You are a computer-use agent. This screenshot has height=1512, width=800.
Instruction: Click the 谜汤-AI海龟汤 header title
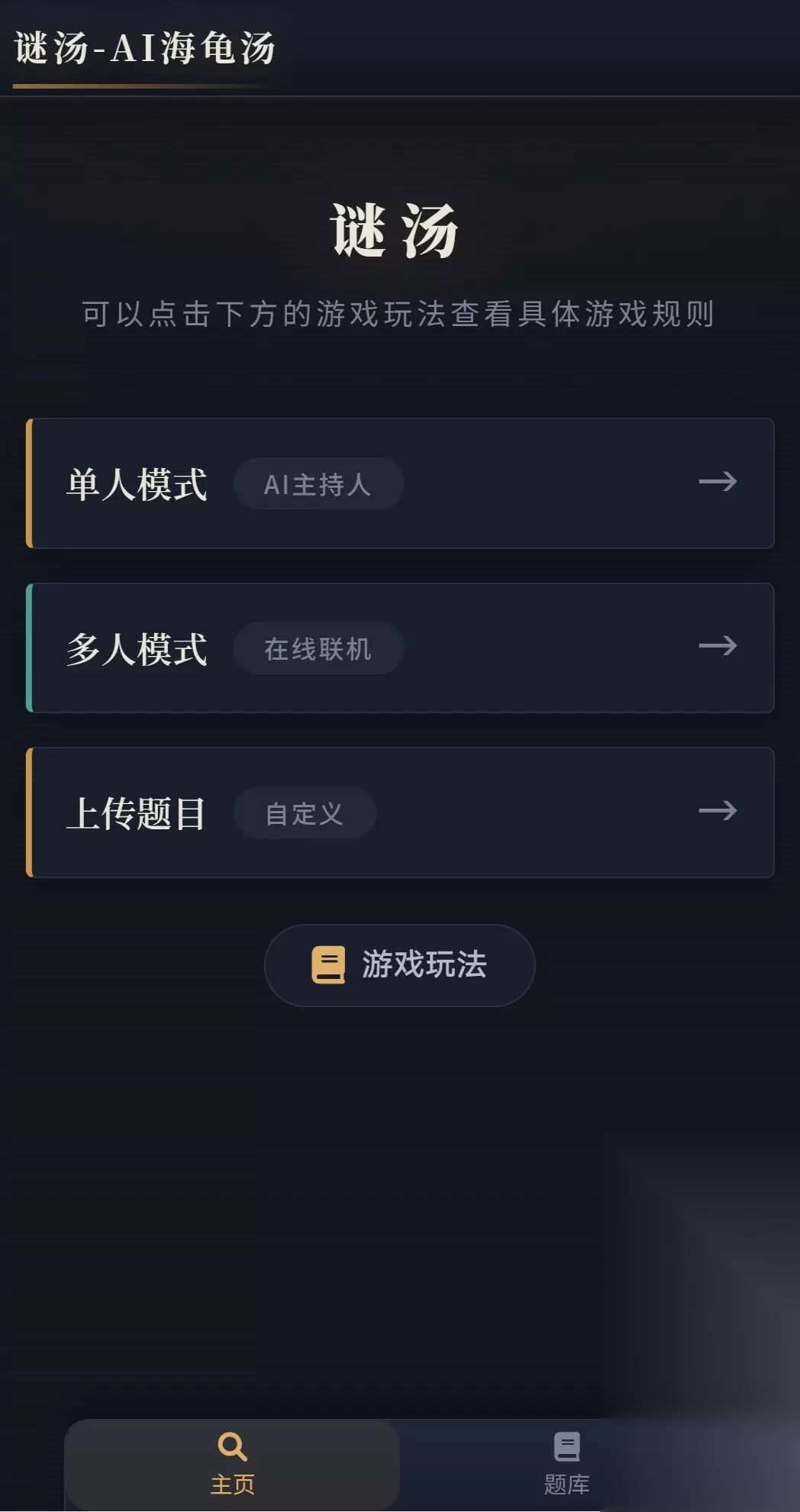pyautogui.click(x=145, y=48)
